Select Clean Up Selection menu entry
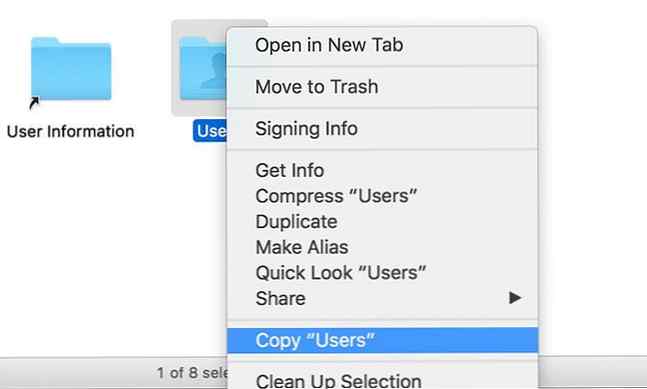The height and width of the screenshot is (389, 647). click(382, 380)
